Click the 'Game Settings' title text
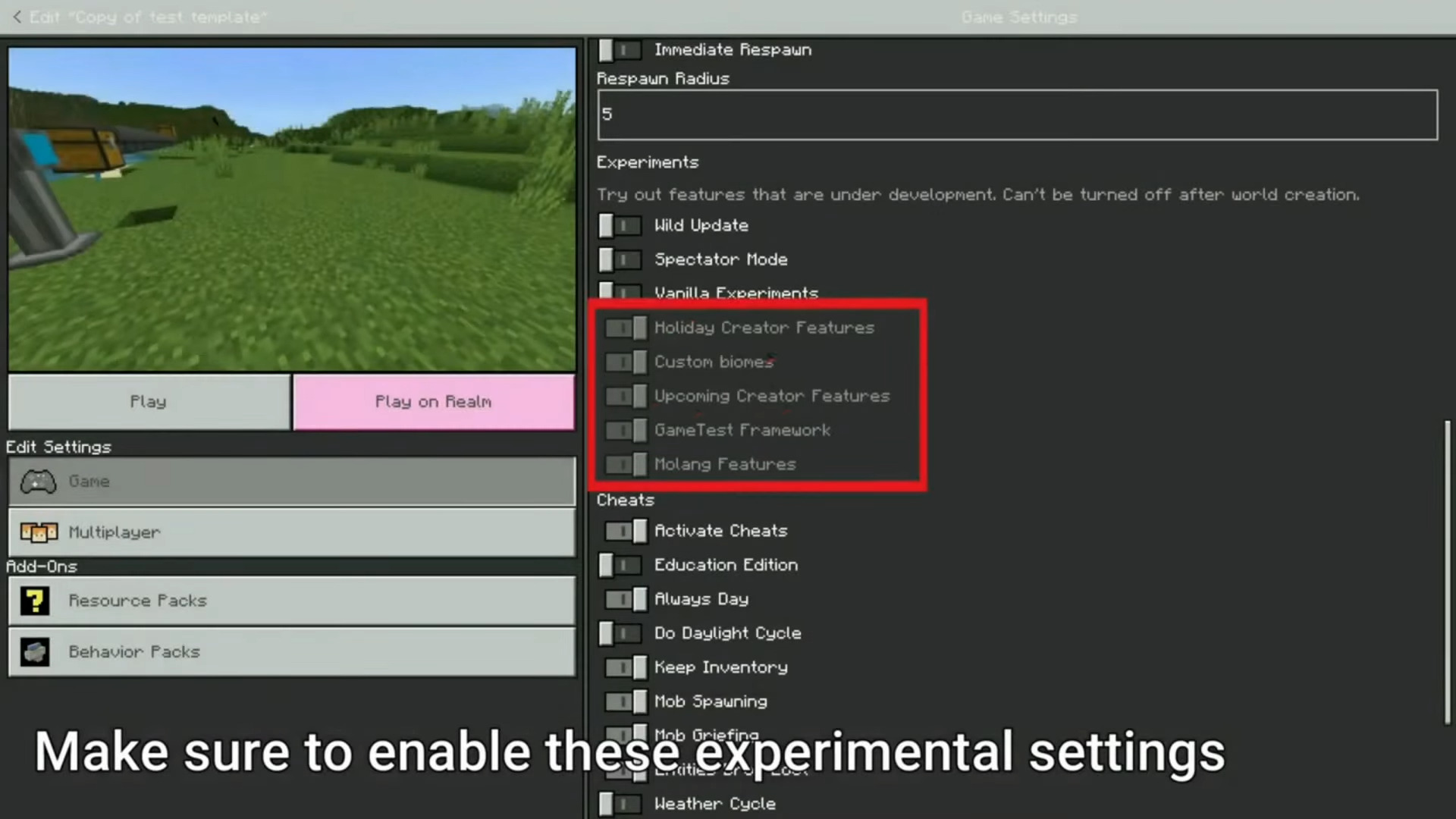1456x819 pixels. point(1018,17)
